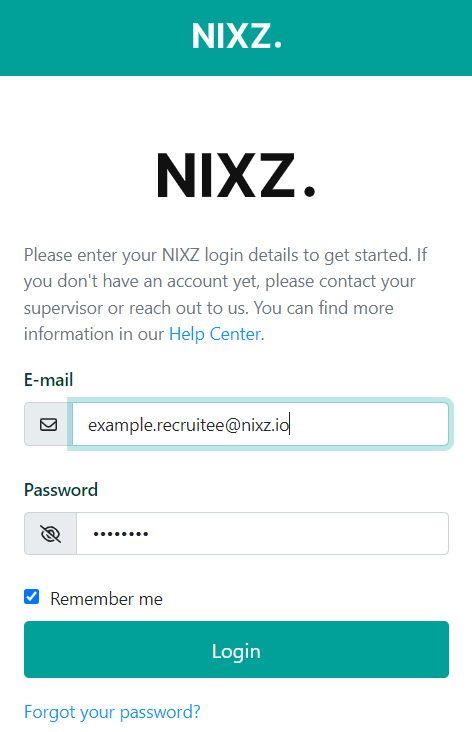Image resolution: width=472 pixels, height=732 pixels.
Task: Click the envelope icon beside the e-mail field
Action: click(x=49, y=424)
